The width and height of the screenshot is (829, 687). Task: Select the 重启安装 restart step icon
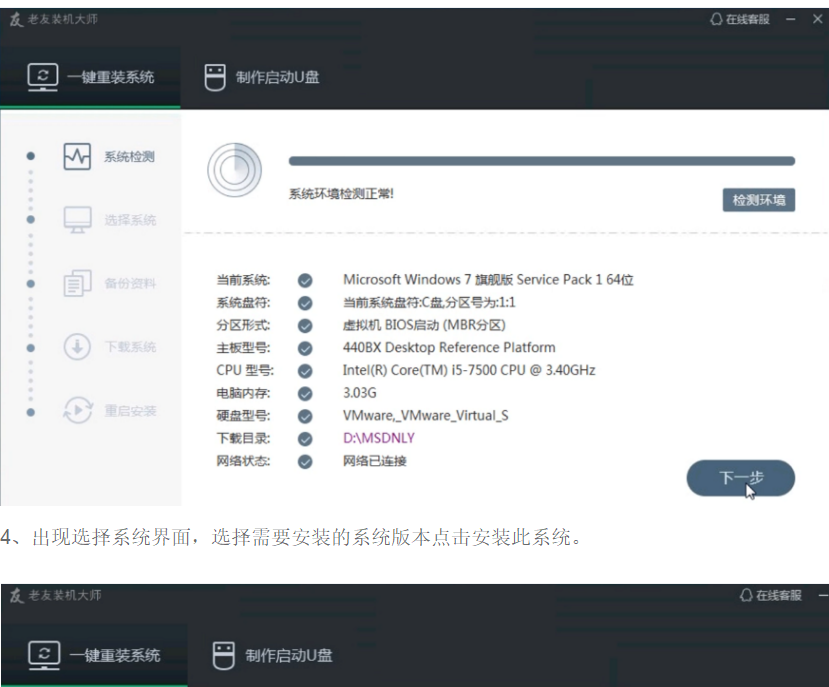click(x=77, y=410)
